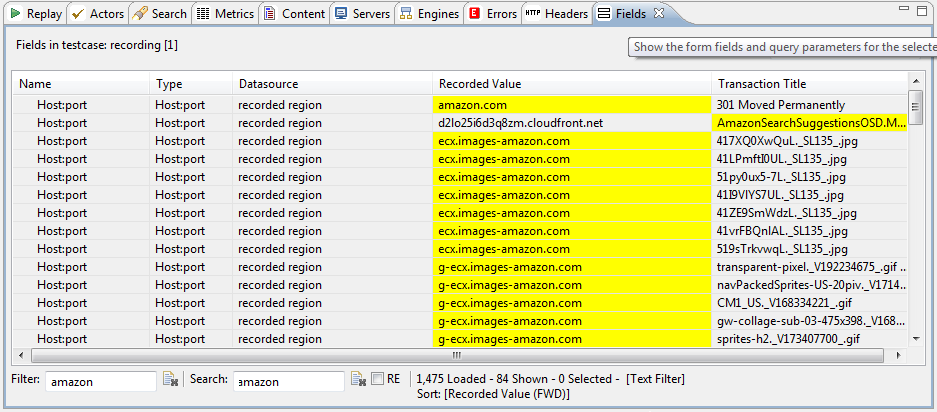
Task: Sort by the Transaction Title column header
Action: pos(810,84)
